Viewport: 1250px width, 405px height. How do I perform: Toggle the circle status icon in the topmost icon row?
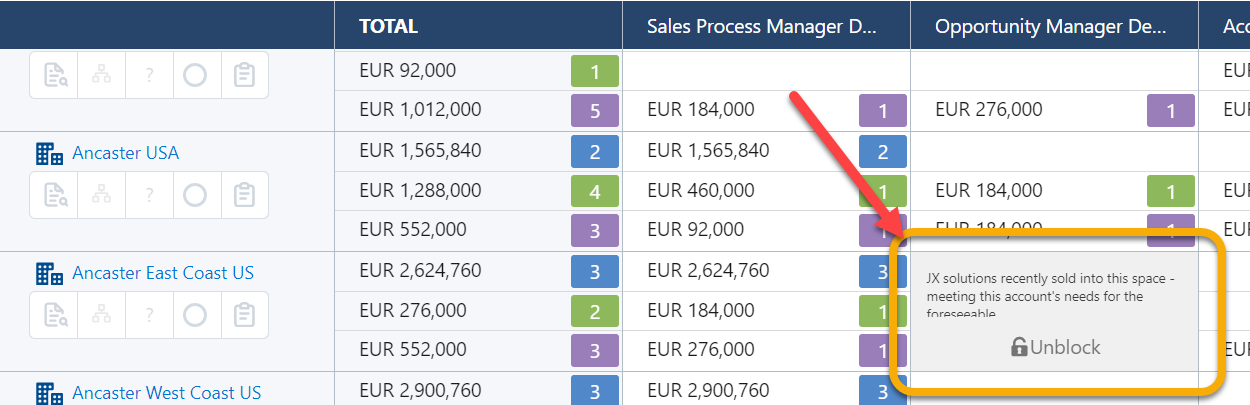point(195,75)
